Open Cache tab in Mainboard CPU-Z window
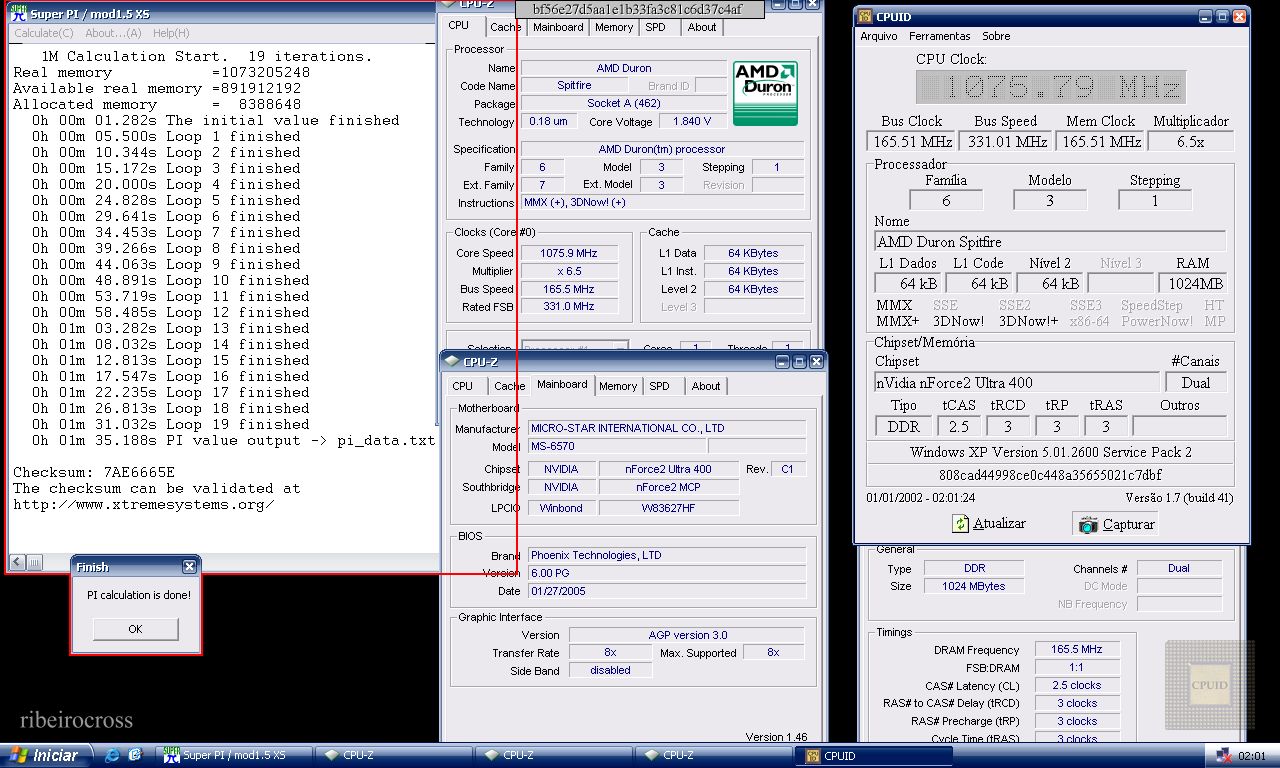 [x=509, y=386]
